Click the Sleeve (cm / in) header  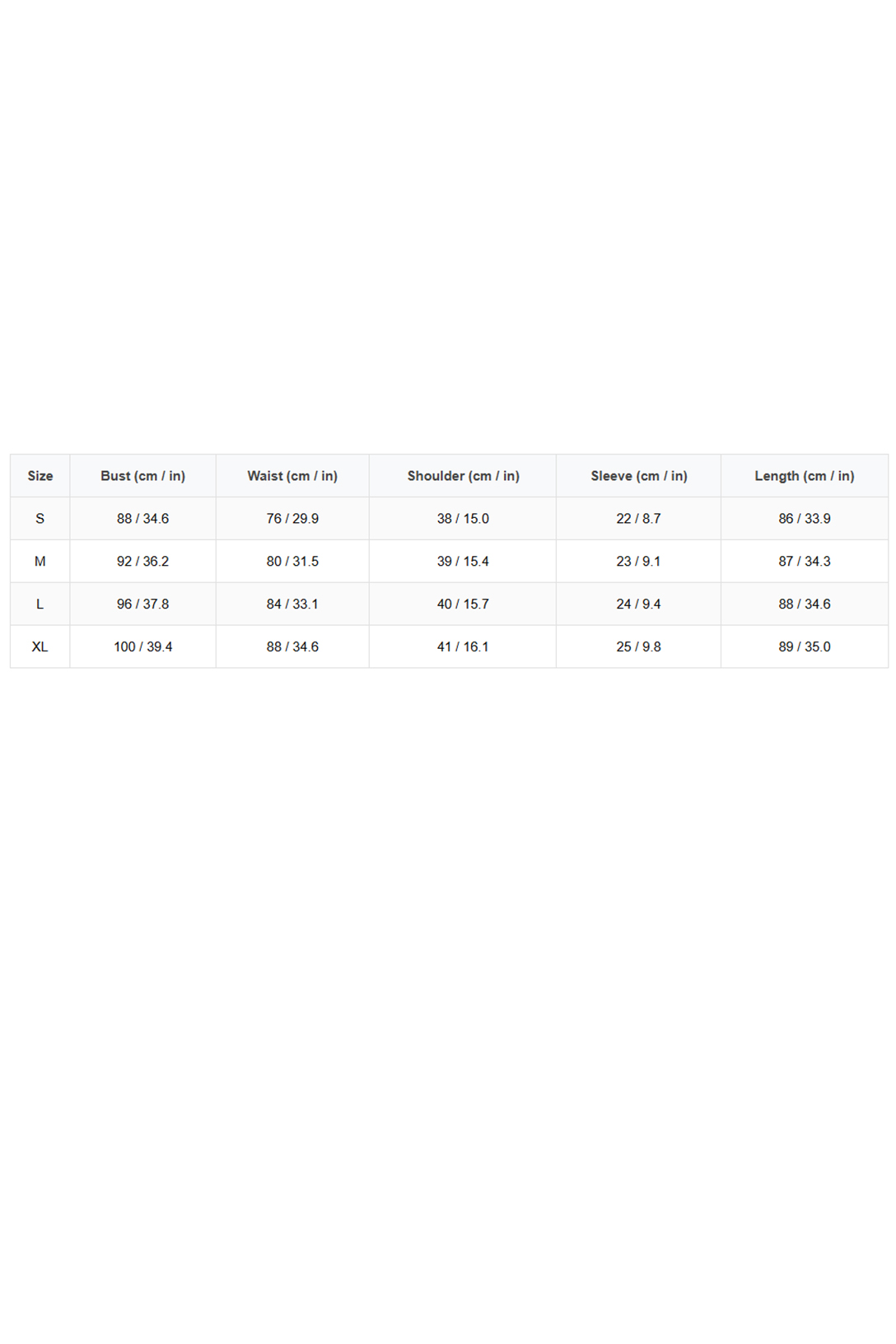click(x=638, y=476)
